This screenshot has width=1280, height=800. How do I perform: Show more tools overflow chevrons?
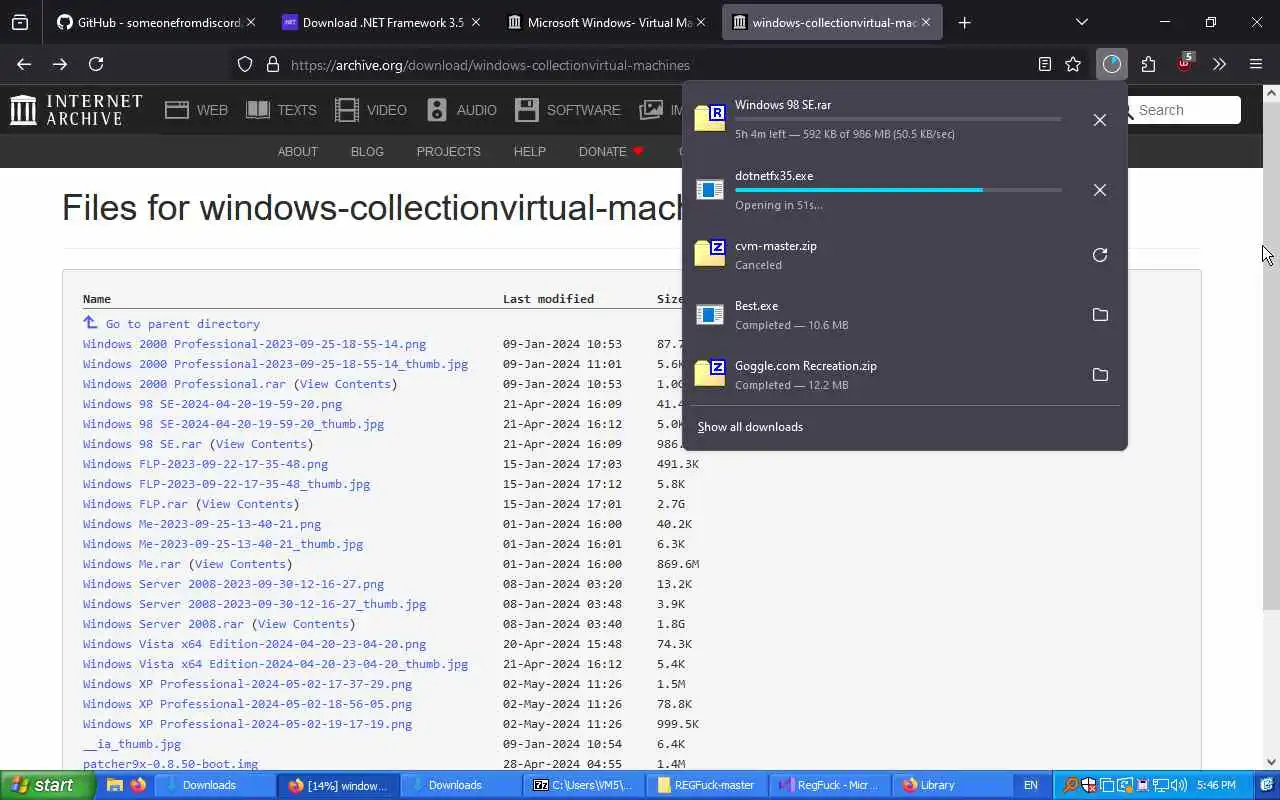pos(1219,64)
